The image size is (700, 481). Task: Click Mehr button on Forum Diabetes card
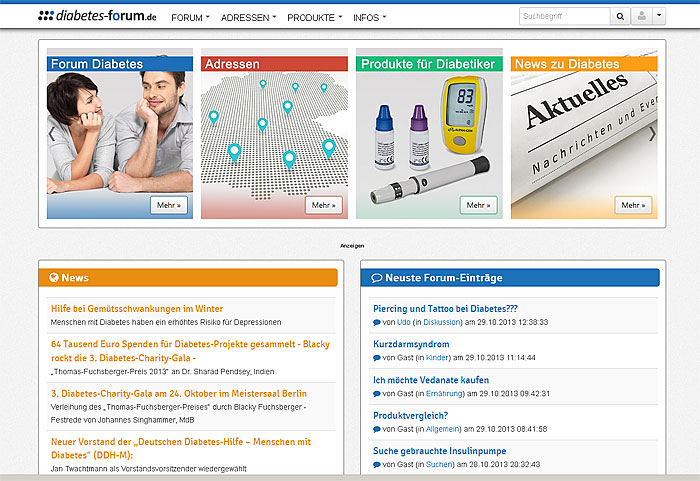pyautogui.click(x=169, y=205)
